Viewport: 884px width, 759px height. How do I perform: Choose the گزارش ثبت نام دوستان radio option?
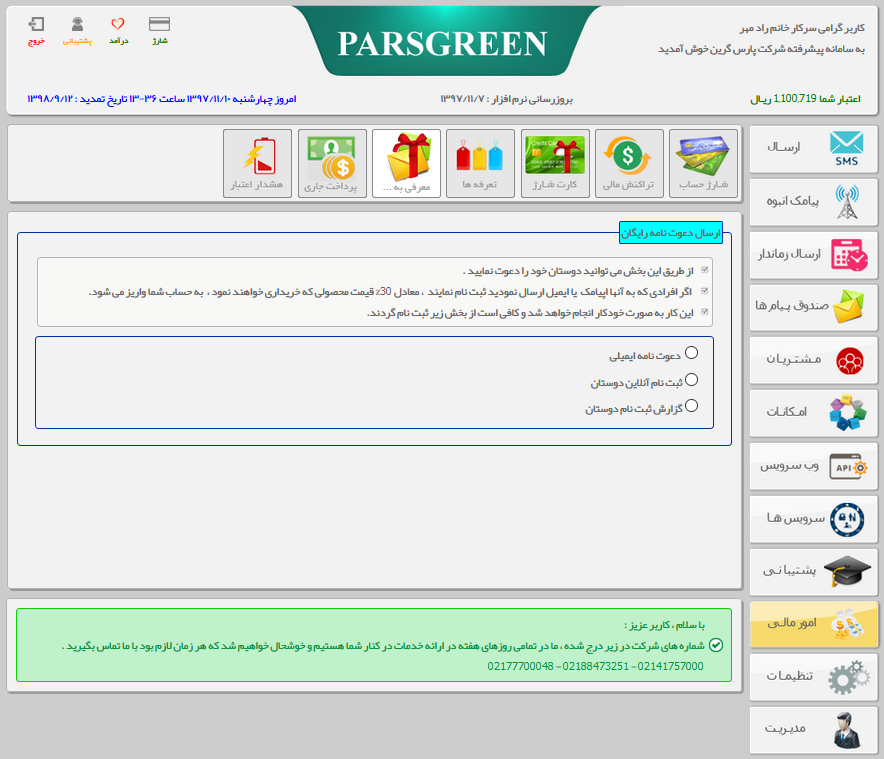(x=691, y=406)
